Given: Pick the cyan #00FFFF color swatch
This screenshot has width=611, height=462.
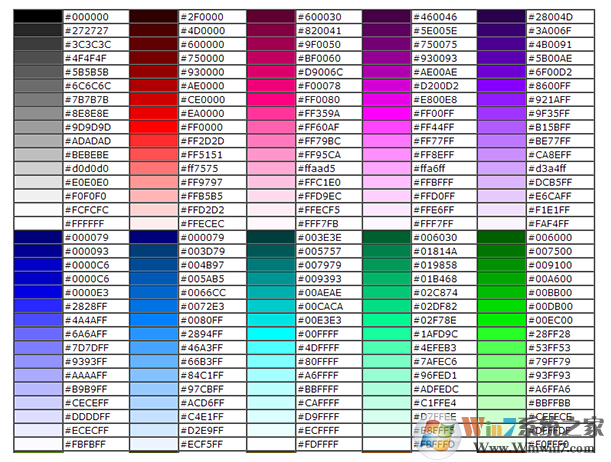Looking at the screenshot, I should pyautogui.click(x=269, y=333).
